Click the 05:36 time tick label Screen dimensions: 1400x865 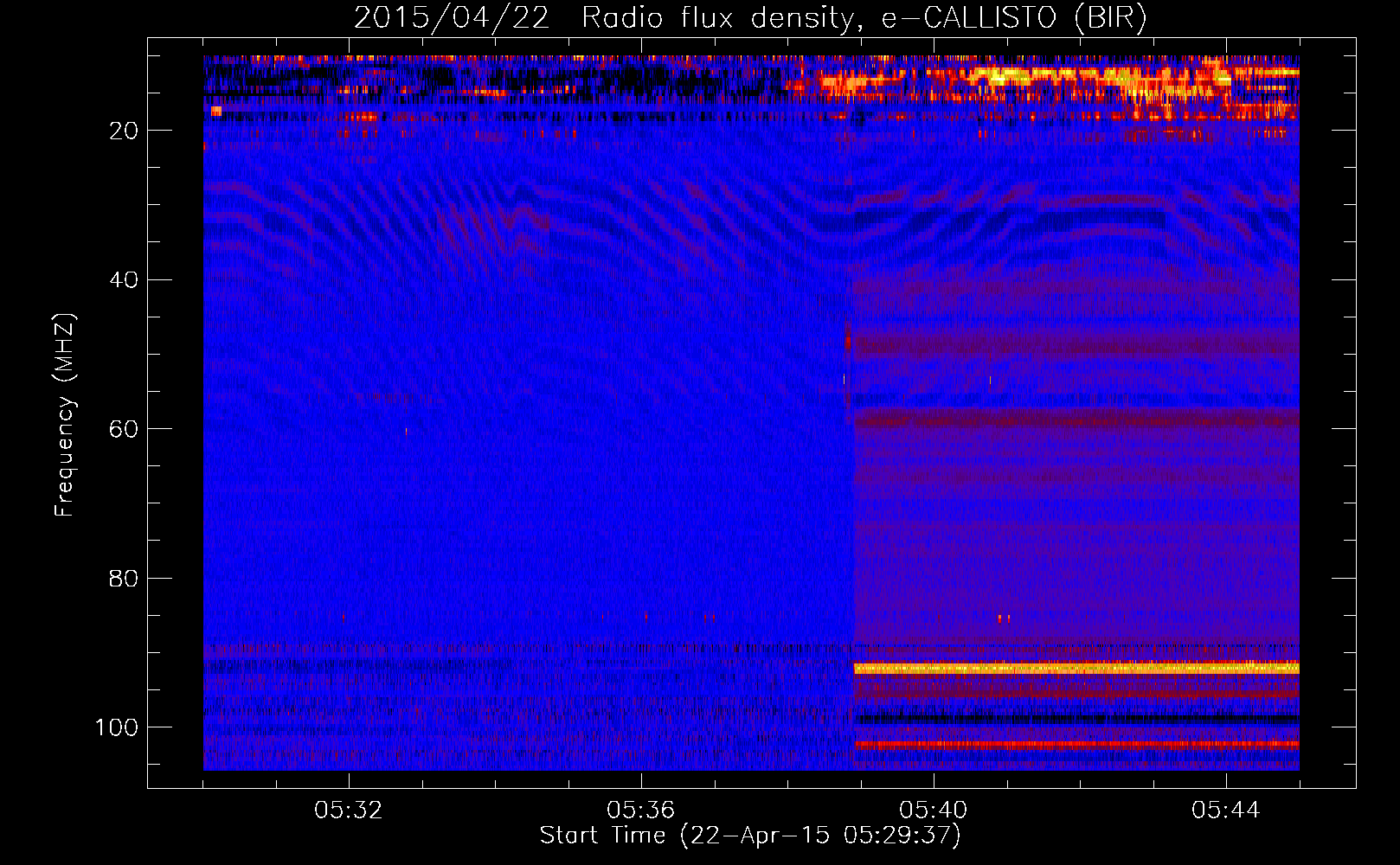tap(641, 811)
